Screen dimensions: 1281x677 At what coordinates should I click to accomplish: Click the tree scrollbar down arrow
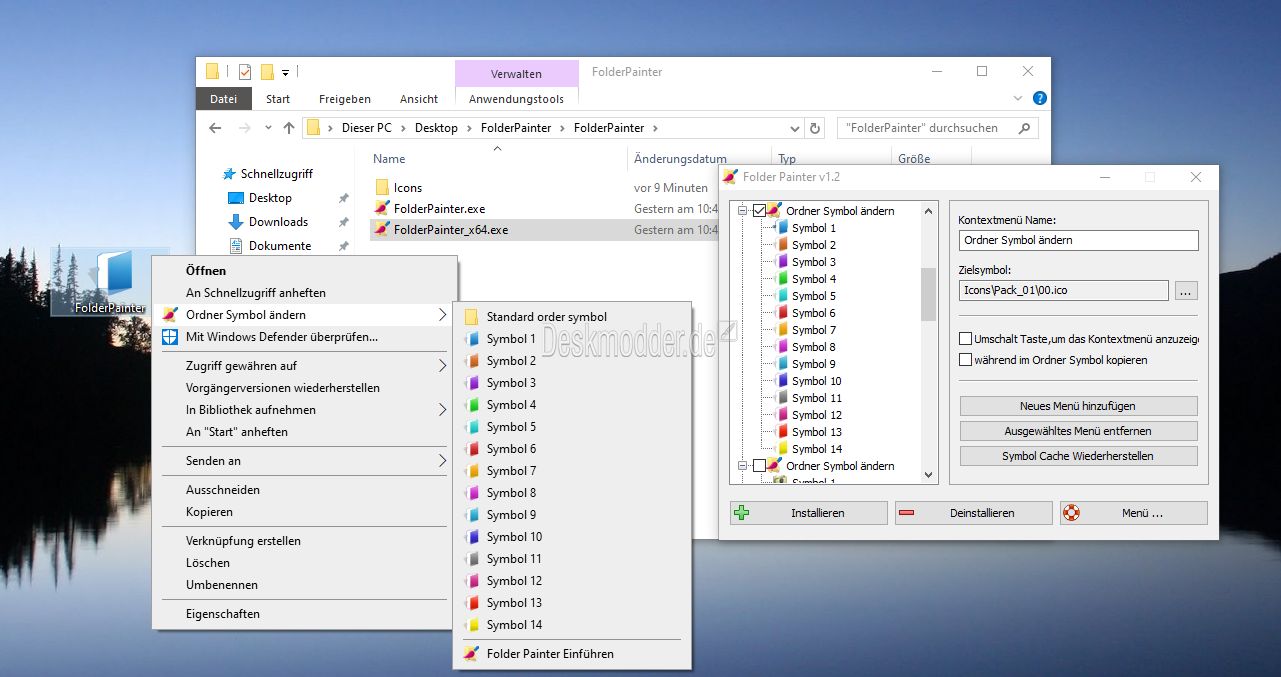929,475
